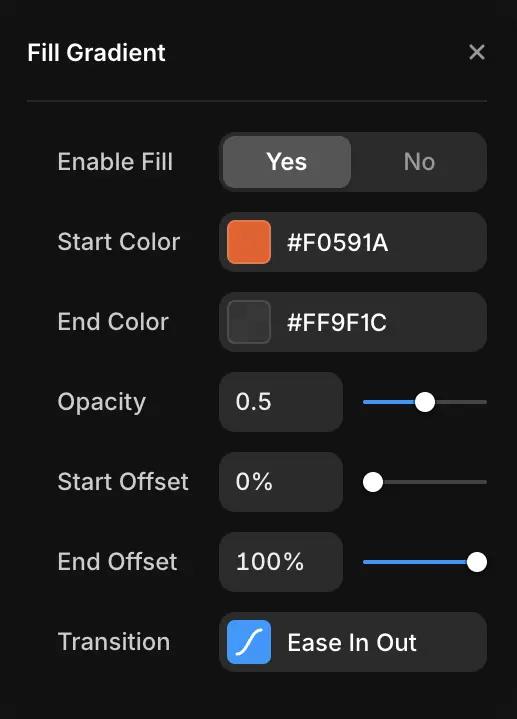Edit Start Color hex value #F0591A
The height and width of the screenshot is (719, 517).
(337, 243)
